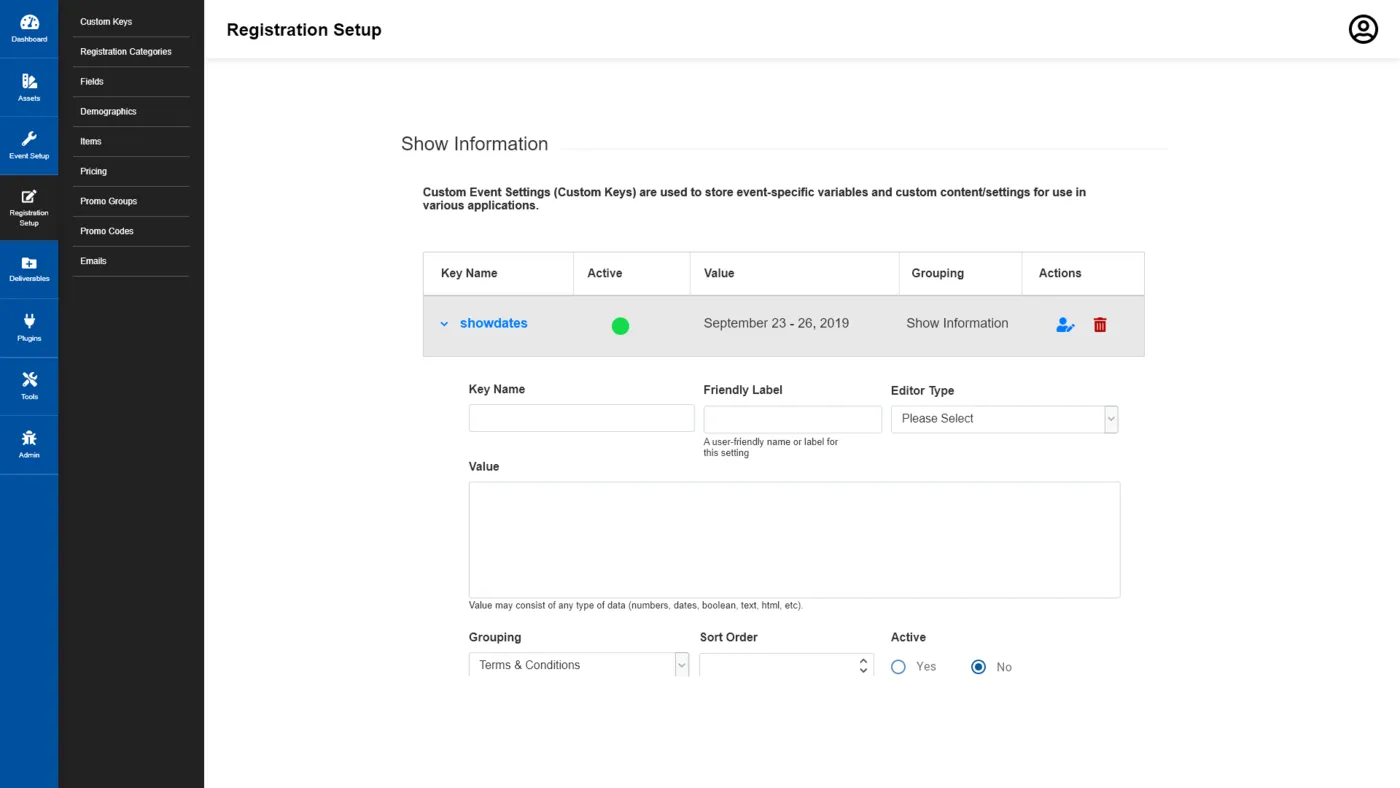Screen dimensions: 1400x788
Task: Click the Show Information grouping cell
Action: [x=957, y=323]
